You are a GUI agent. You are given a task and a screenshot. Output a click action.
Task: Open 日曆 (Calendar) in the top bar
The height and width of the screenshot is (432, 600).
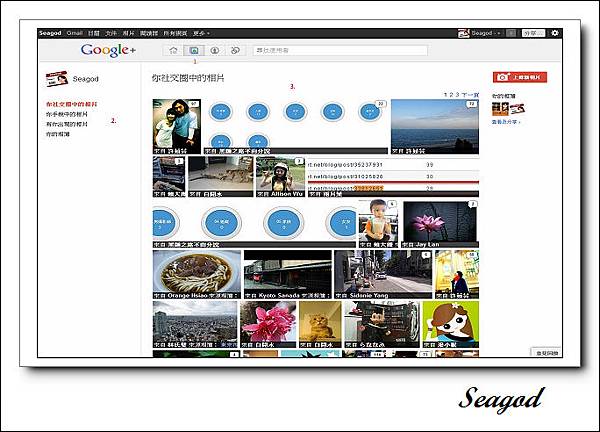click(x=94, y=34)
